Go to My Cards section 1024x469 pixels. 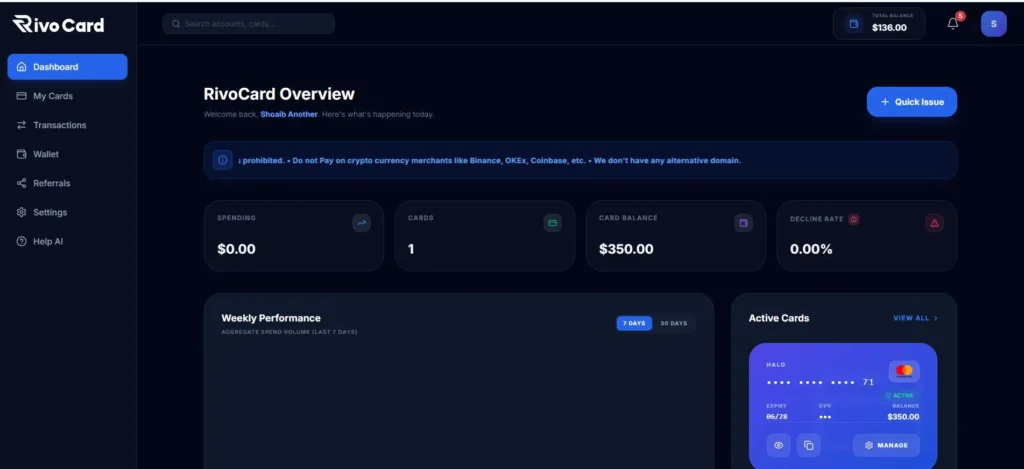(67, 96)
